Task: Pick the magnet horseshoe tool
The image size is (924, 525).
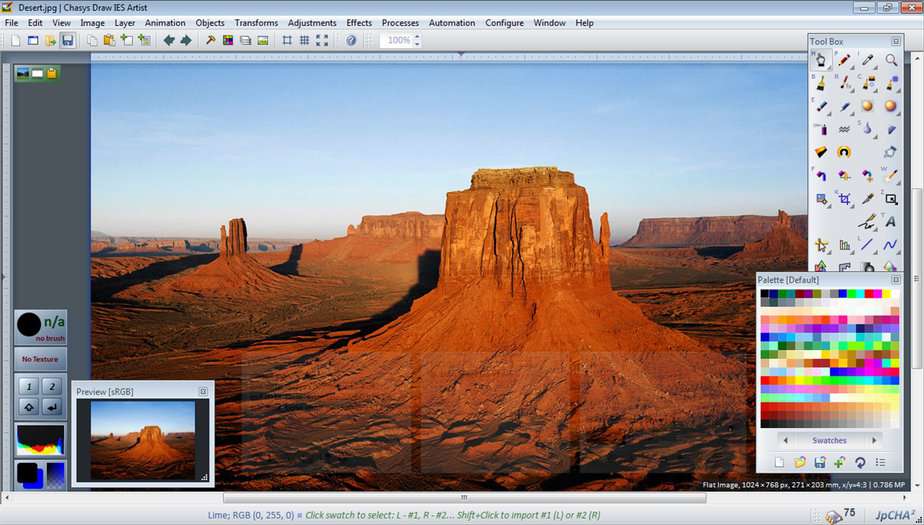Action: pyautogui.click(x=844, y=152)
